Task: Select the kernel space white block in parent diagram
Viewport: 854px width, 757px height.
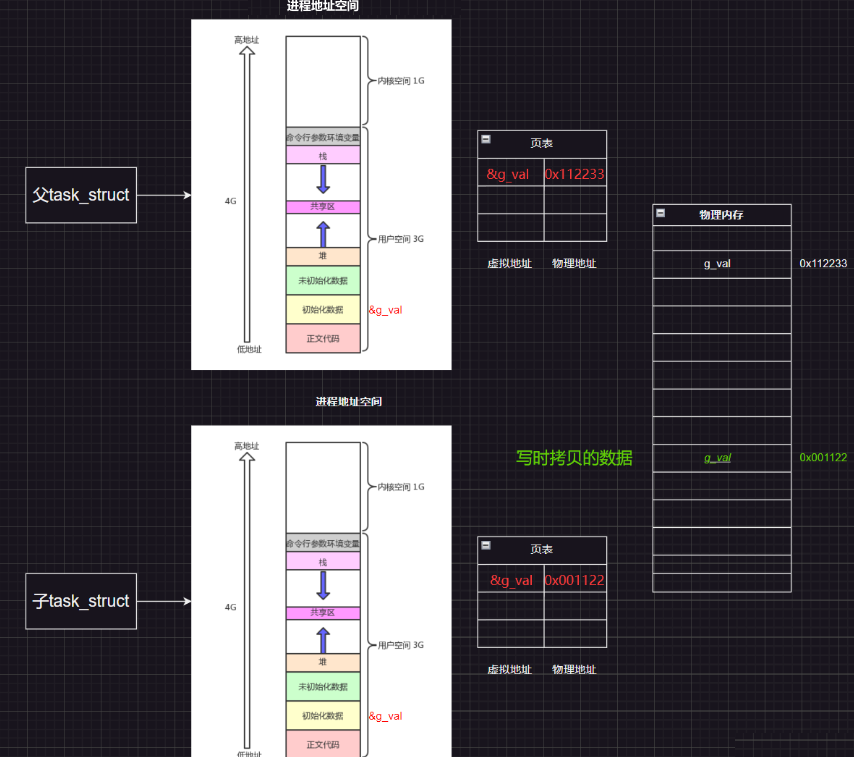Action: click(x=323, y=82)
